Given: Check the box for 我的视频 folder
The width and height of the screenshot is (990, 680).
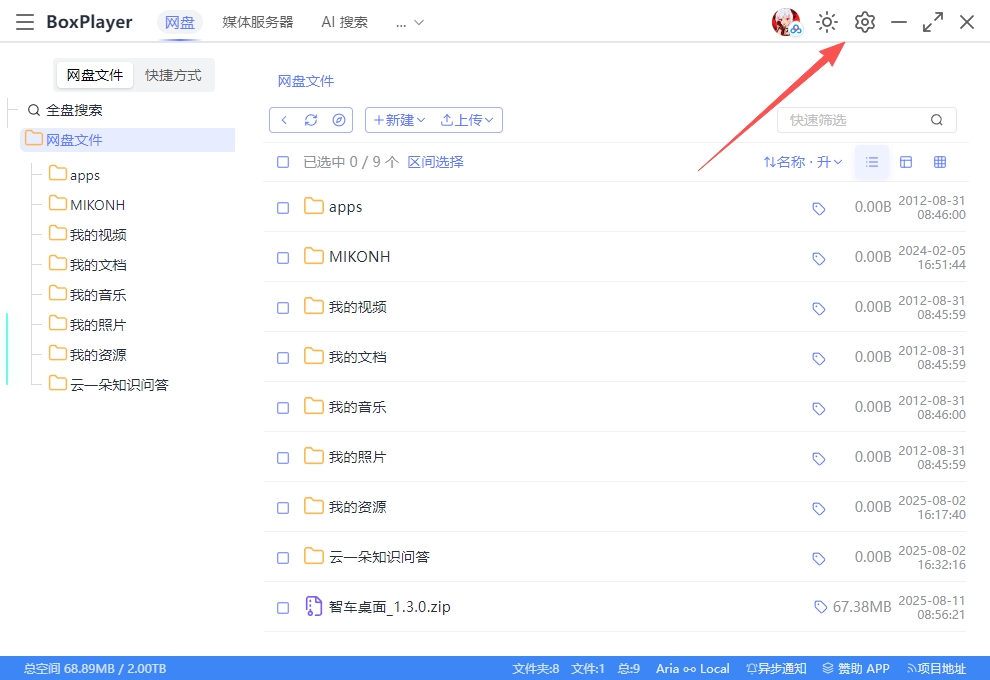Looking at the screenshot, I should pos(283,307).
